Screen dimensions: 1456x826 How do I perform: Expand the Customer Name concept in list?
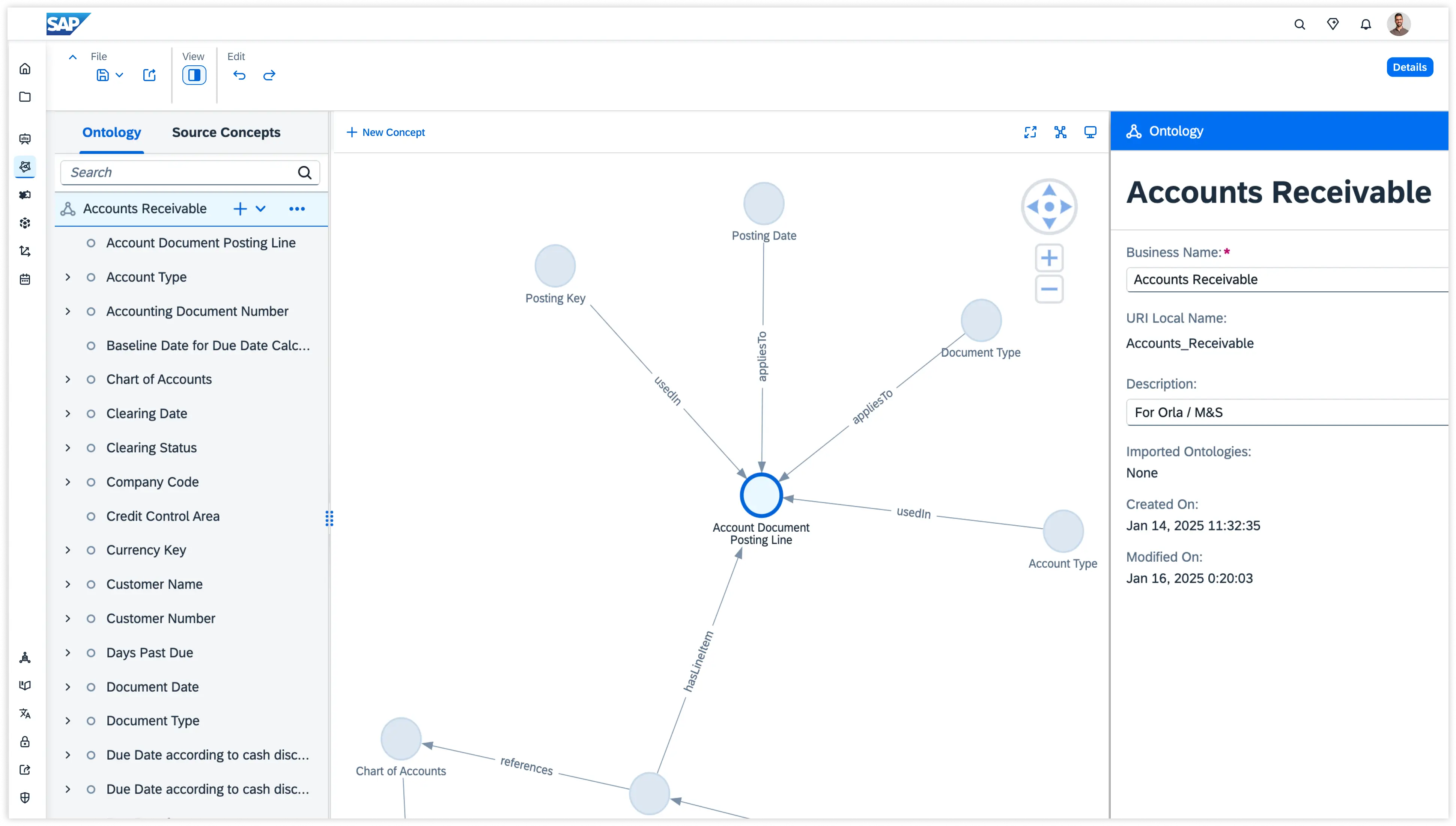(x=68, y=584)
